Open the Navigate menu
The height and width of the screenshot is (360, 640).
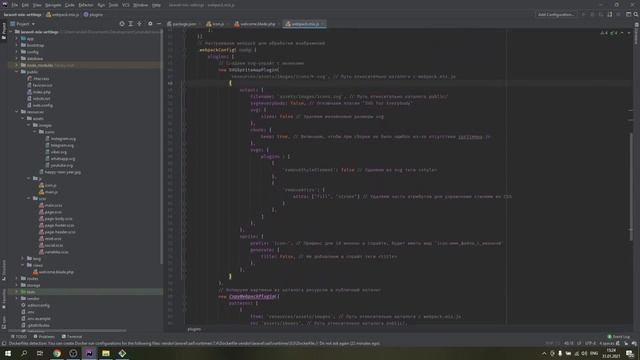click(x=53, y=5)
